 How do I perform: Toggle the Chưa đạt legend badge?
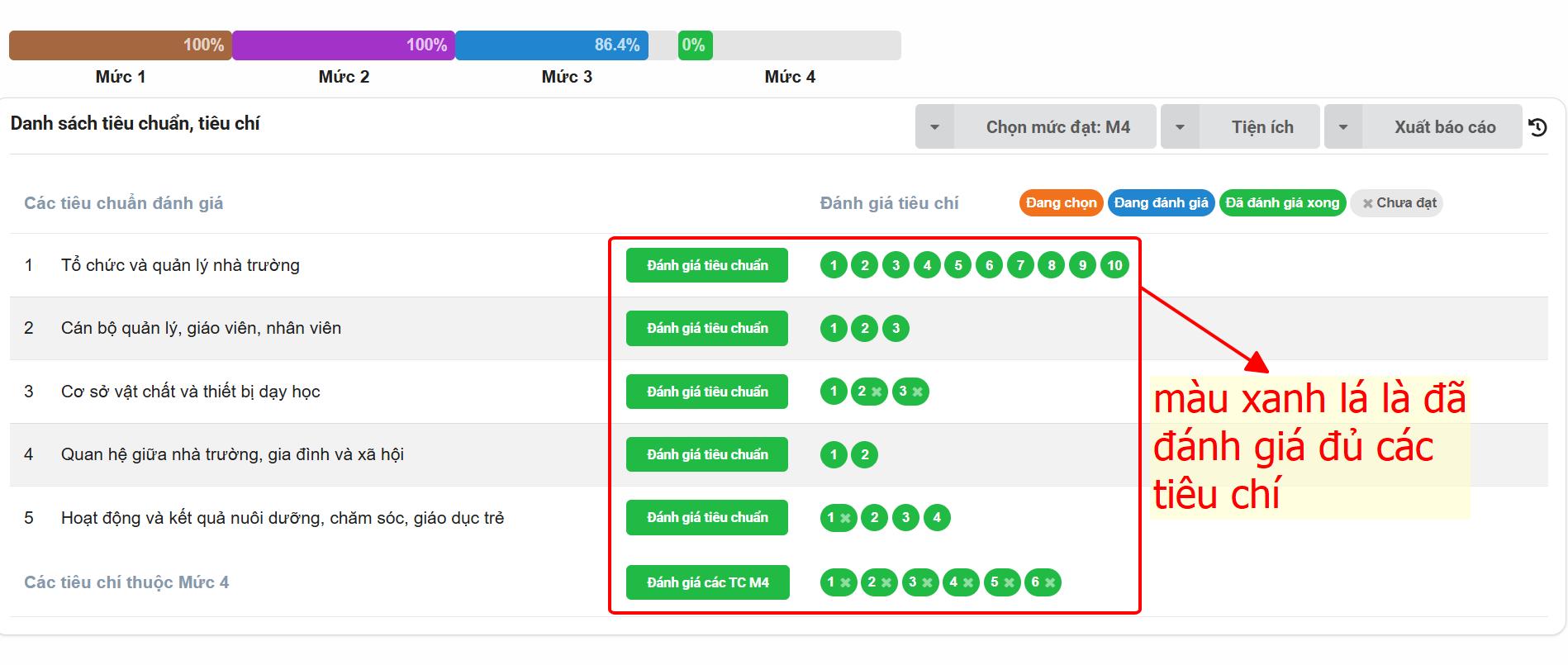point(1397,203)
